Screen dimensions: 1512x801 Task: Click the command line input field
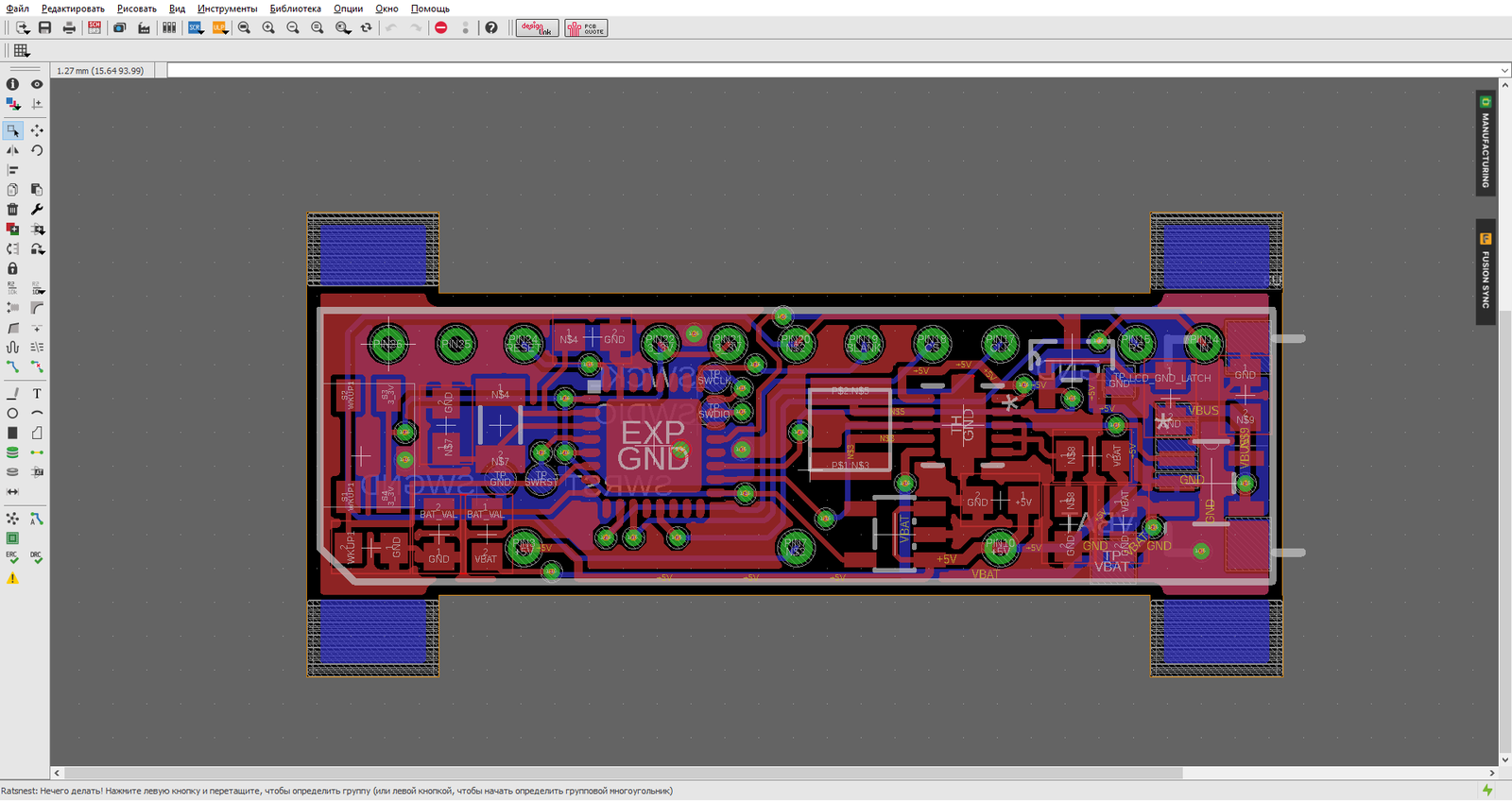coord(834,70)
